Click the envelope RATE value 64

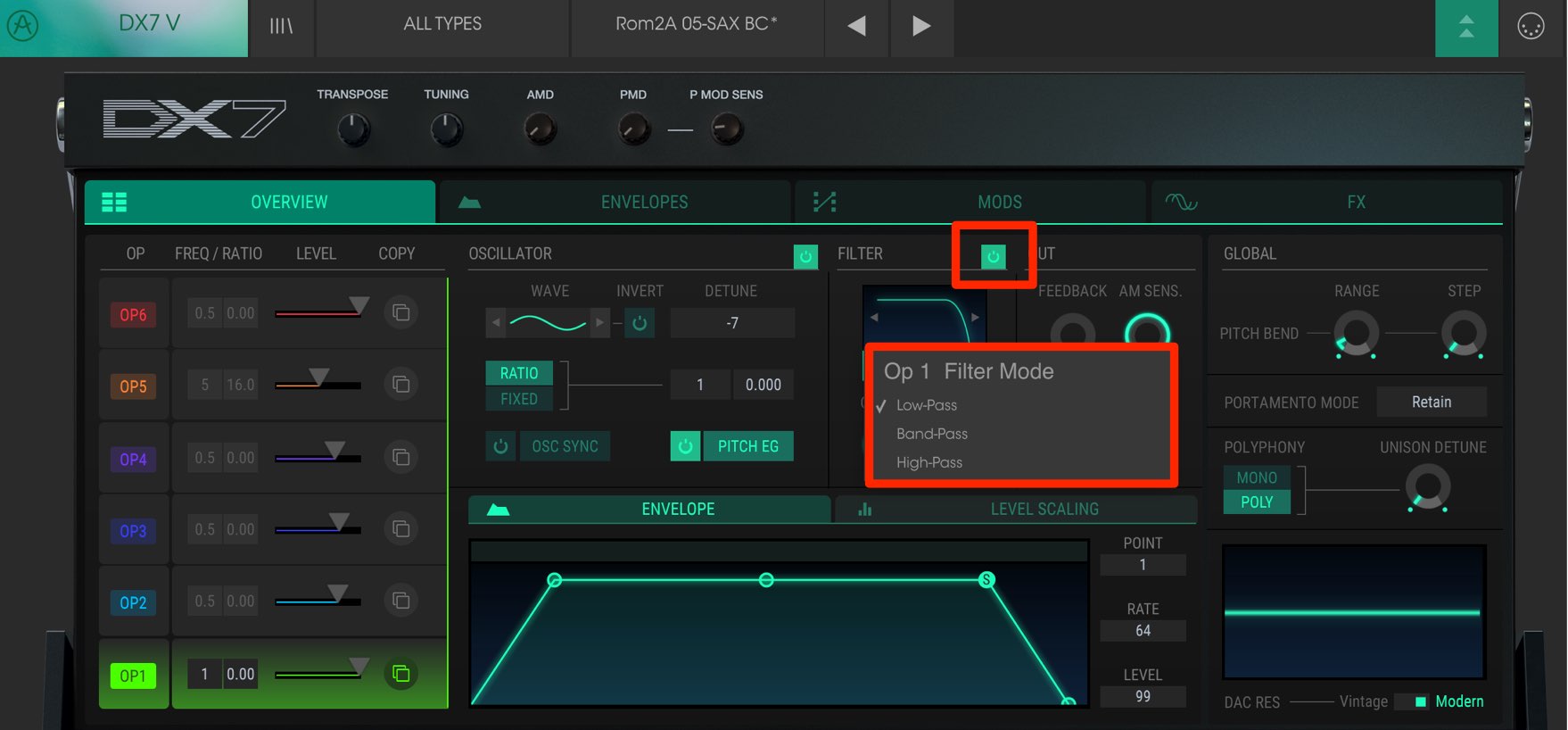click(x=1143, y=631)
